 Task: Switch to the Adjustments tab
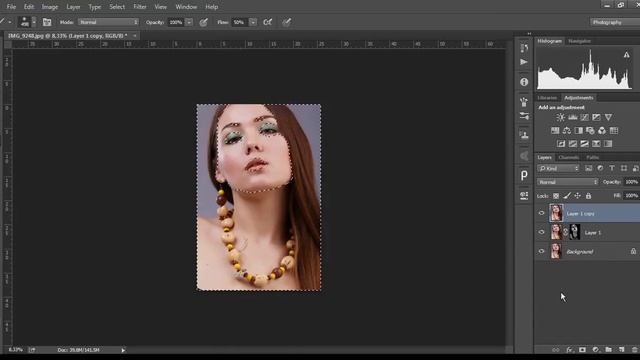pos(578,98)
